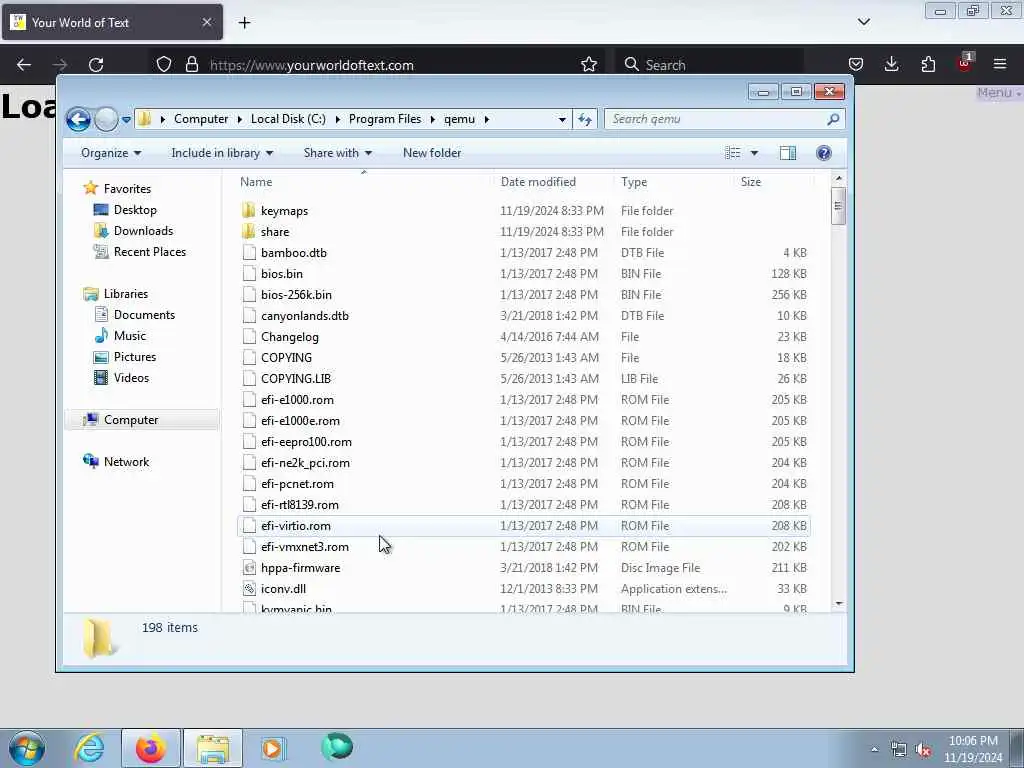Select the share folder icon
Screen dimensions: 1024x768
[248, 231]
